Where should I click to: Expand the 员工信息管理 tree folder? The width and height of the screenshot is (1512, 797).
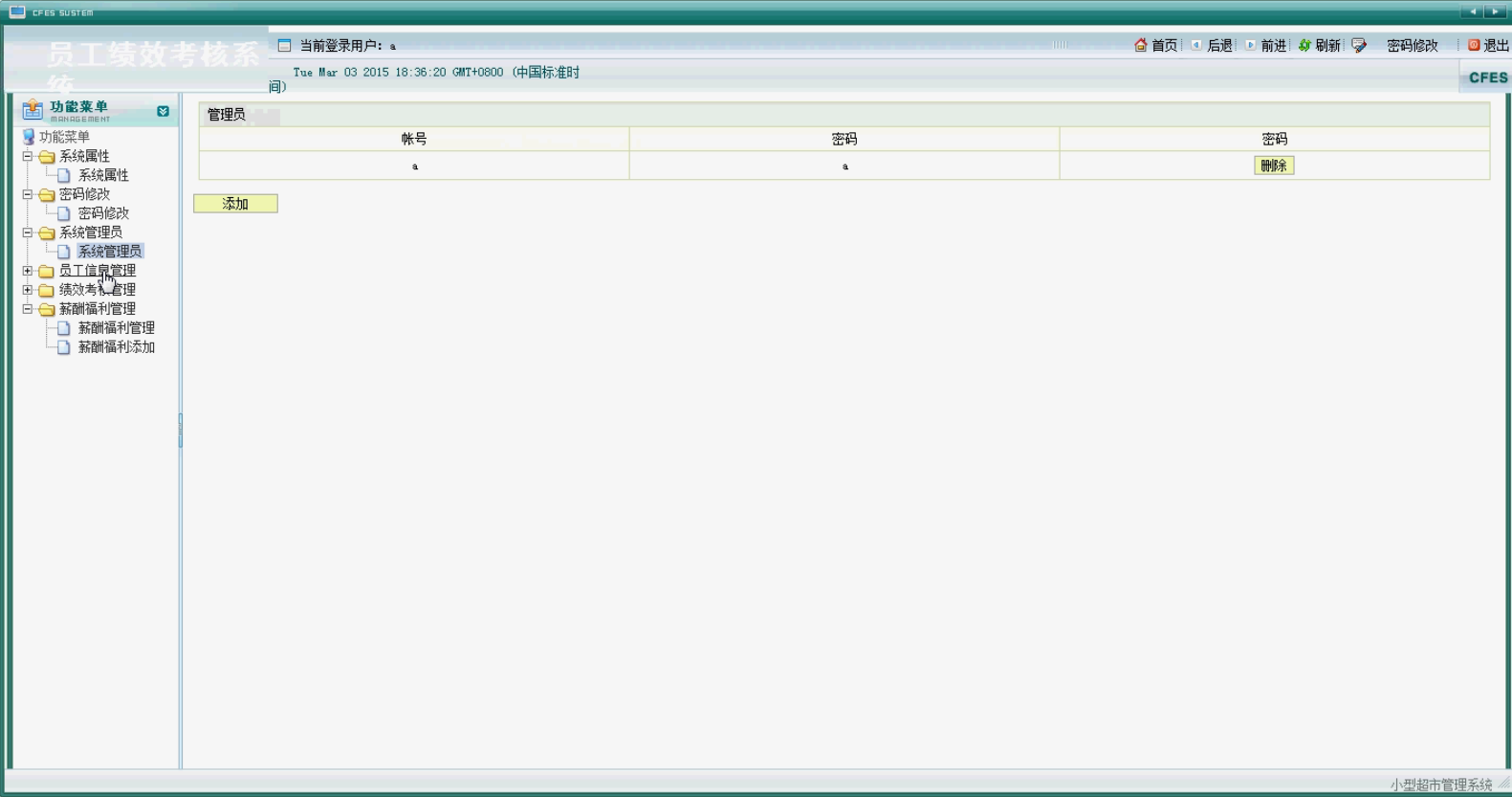coord(28,271)
